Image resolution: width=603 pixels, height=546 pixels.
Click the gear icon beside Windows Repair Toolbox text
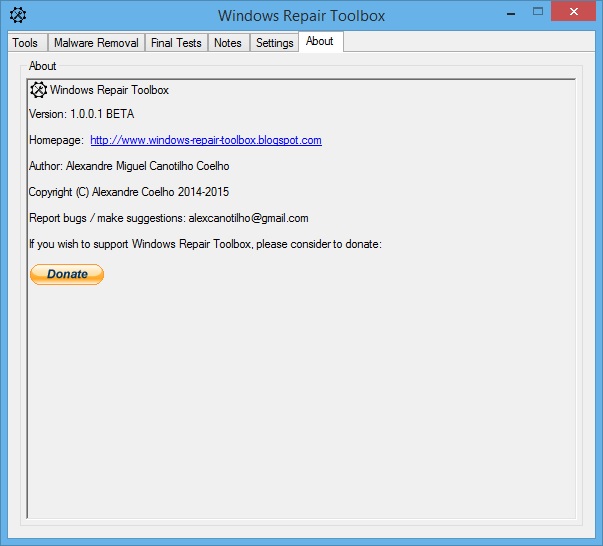click(38, 90)
